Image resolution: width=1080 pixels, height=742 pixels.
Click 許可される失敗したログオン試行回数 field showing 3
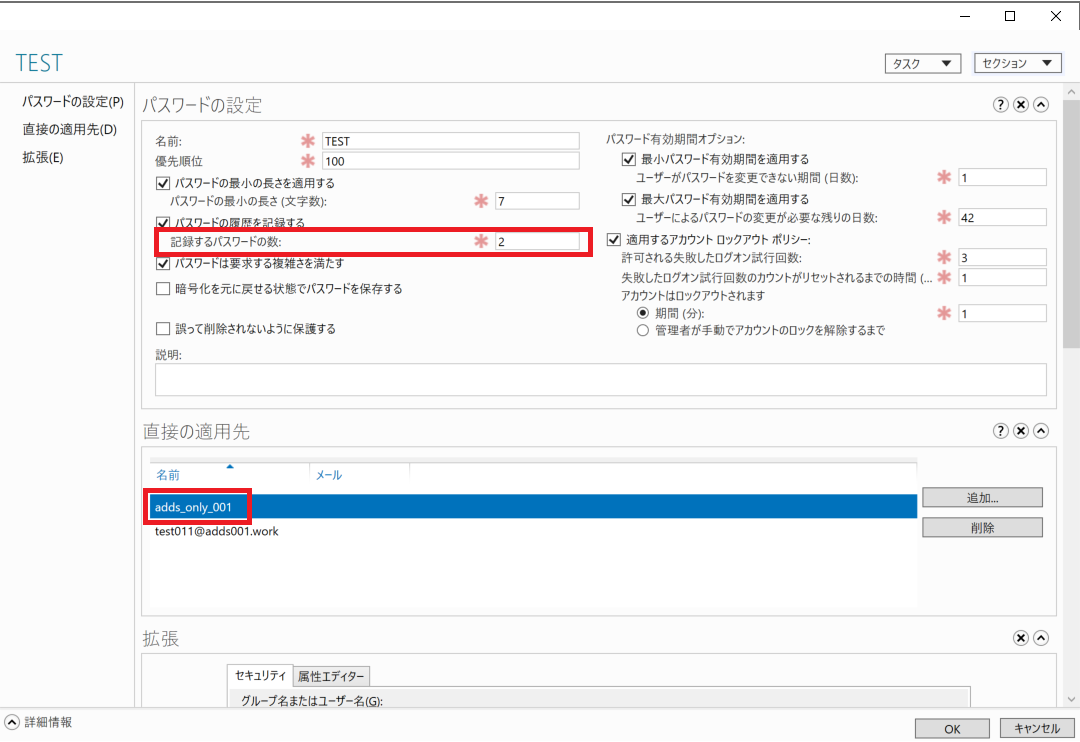tap(1003, 258)
